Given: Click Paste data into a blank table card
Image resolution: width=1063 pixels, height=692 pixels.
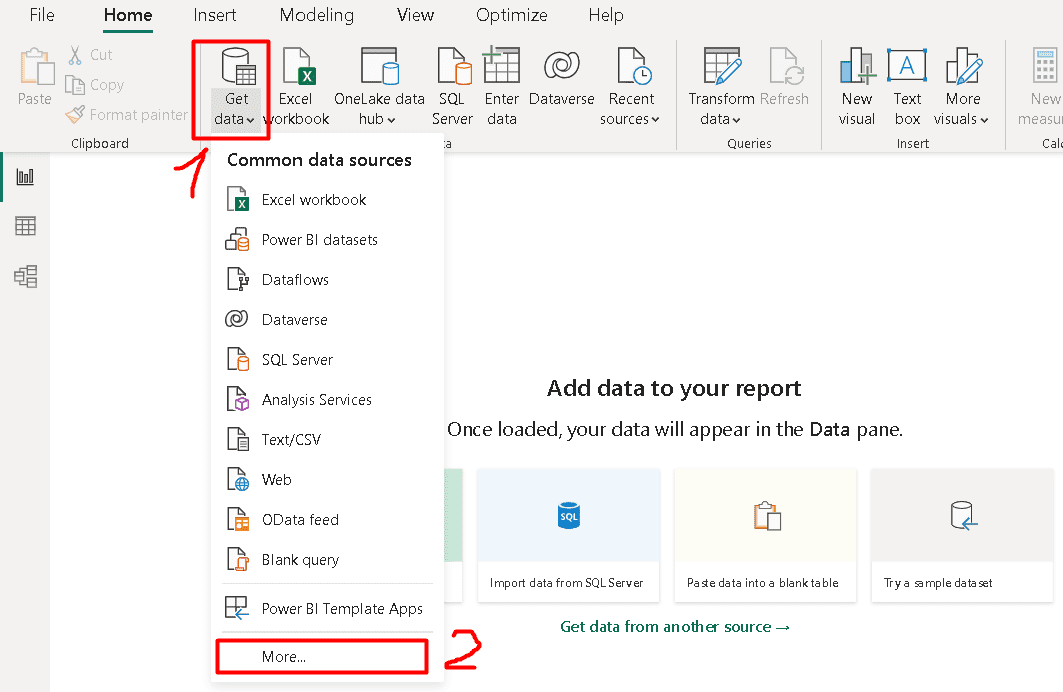Looking at the screenshot, I should coord(765,535).
